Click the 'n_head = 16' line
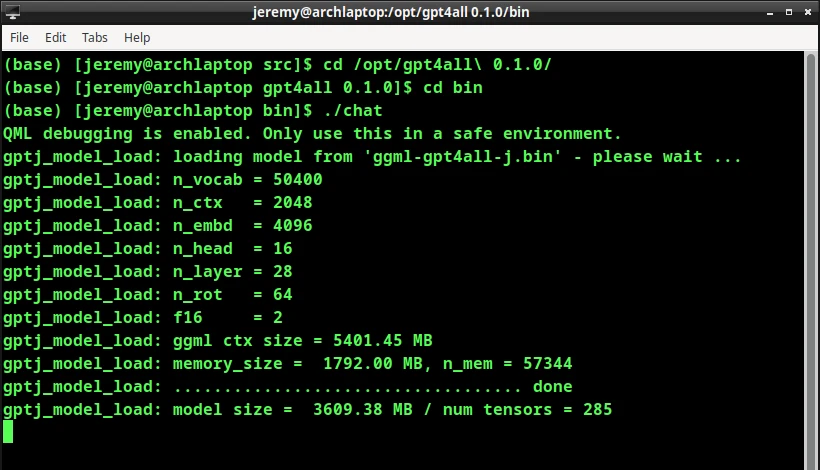This screenshot has height=470, width=820. click(x=147, y=249)
